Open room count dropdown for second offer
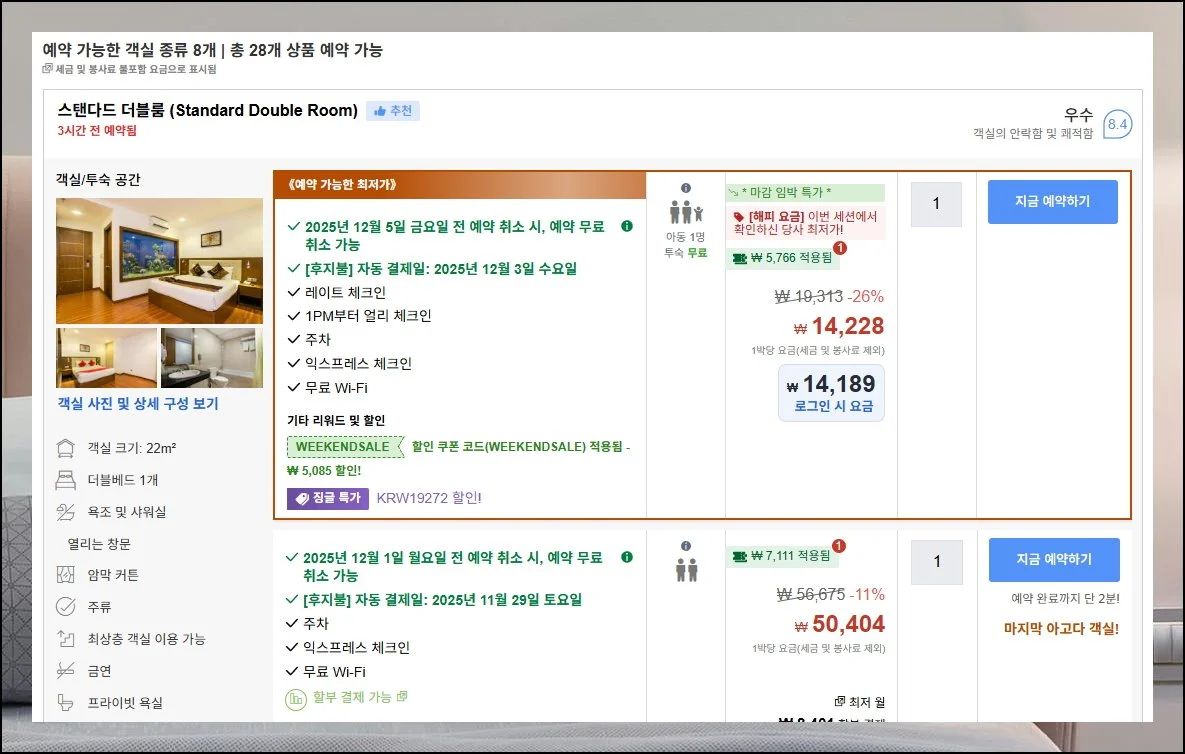 936,562
